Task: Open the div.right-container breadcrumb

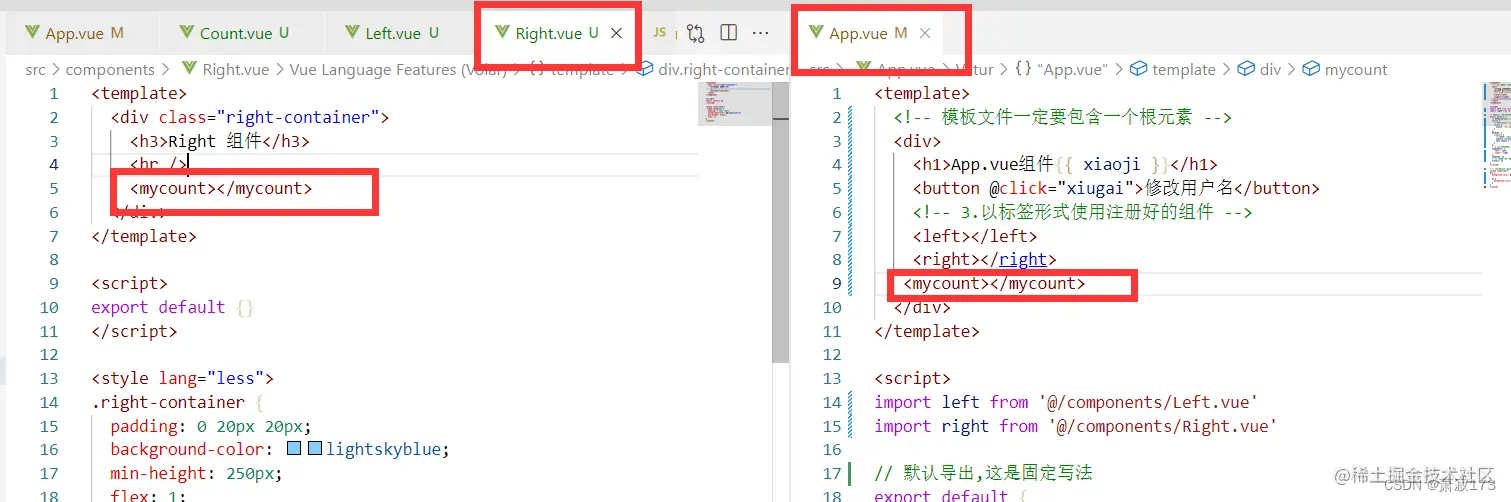Action: 724,70
